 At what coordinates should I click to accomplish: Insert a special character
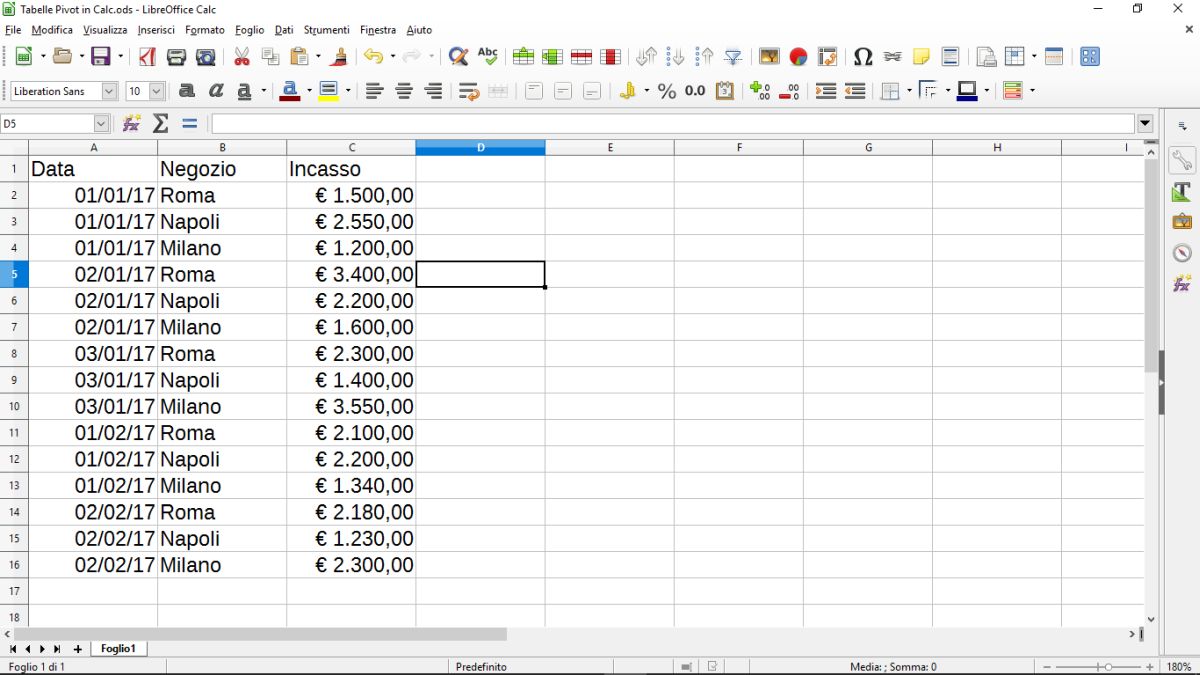coord(863,57)
